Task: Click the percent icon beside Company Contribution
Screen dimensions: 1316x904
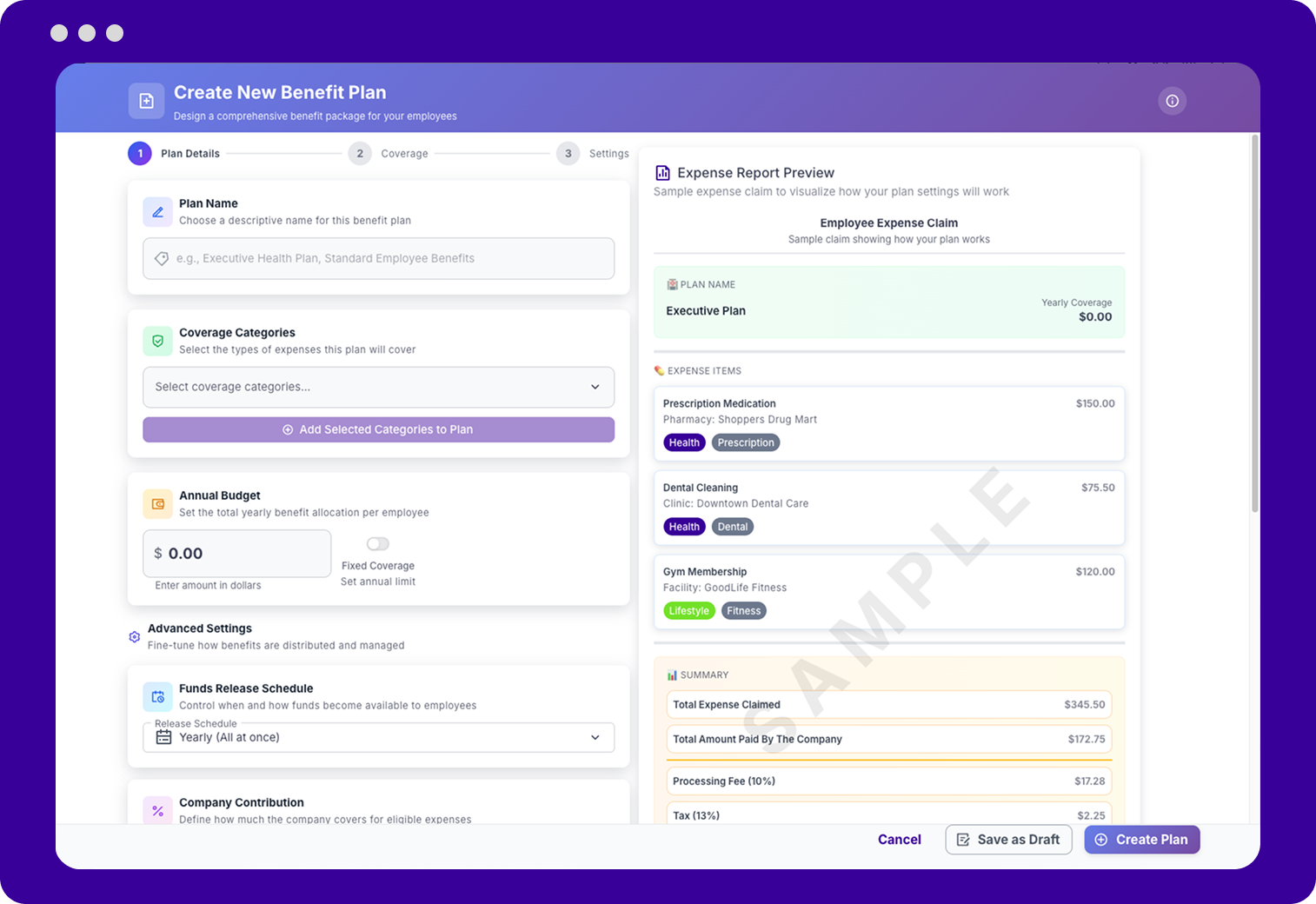Action: click(x=157, y=810)
